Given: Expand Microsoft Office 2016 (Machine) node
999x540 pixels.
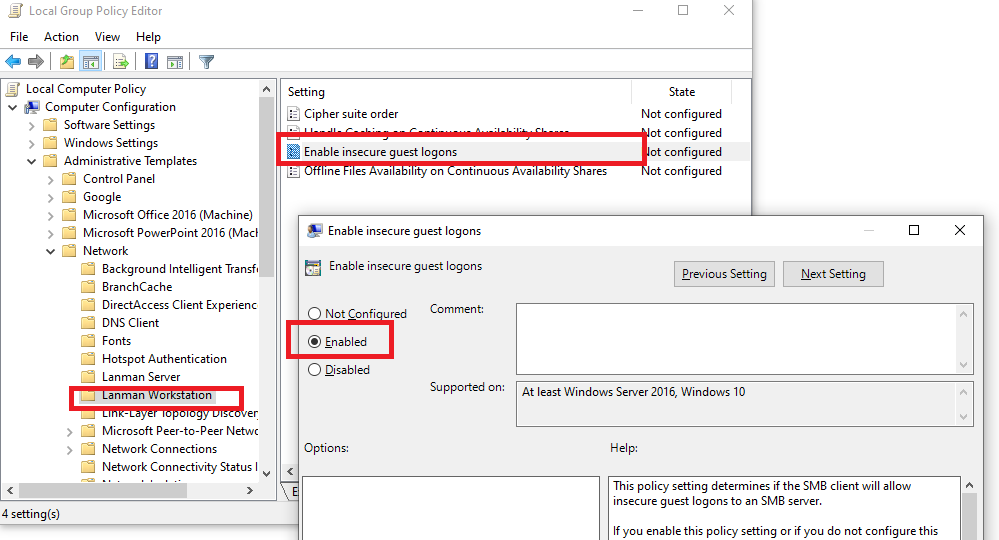Looking at the screenshot, I should point(51,215).
